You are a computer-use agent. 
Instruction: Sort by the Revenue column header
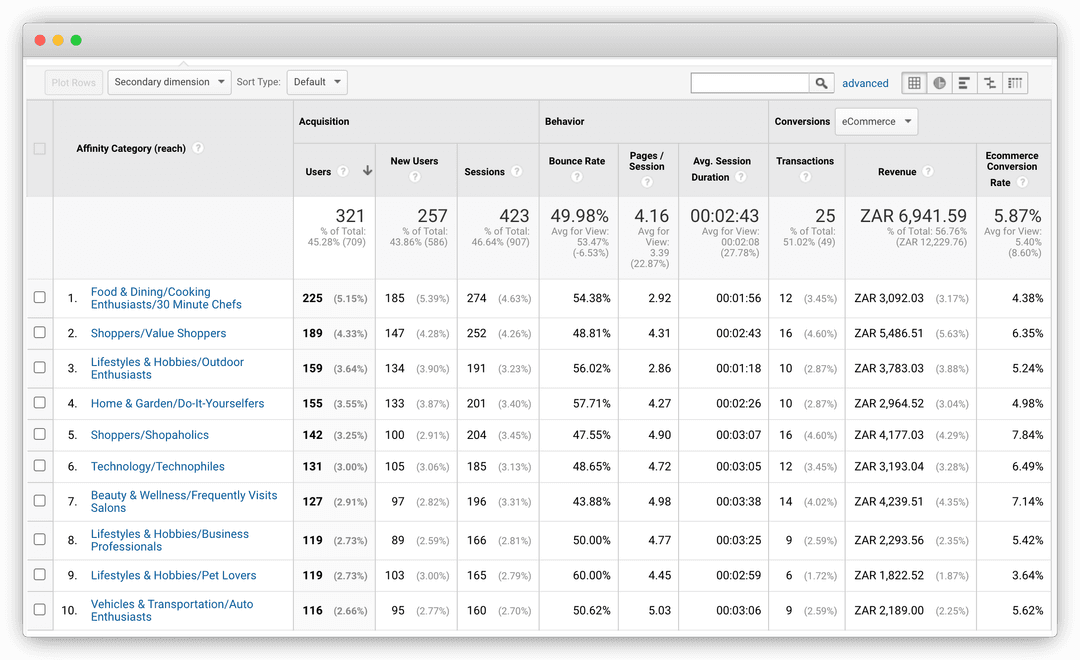897,172
